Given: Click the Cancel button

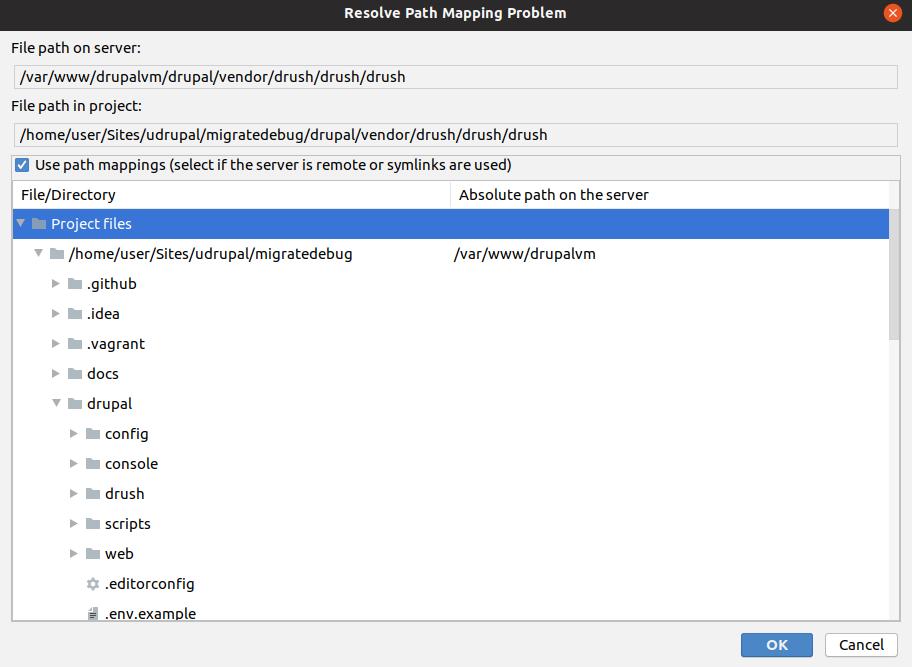Looking at the screenshot, I should coord(861,645).
